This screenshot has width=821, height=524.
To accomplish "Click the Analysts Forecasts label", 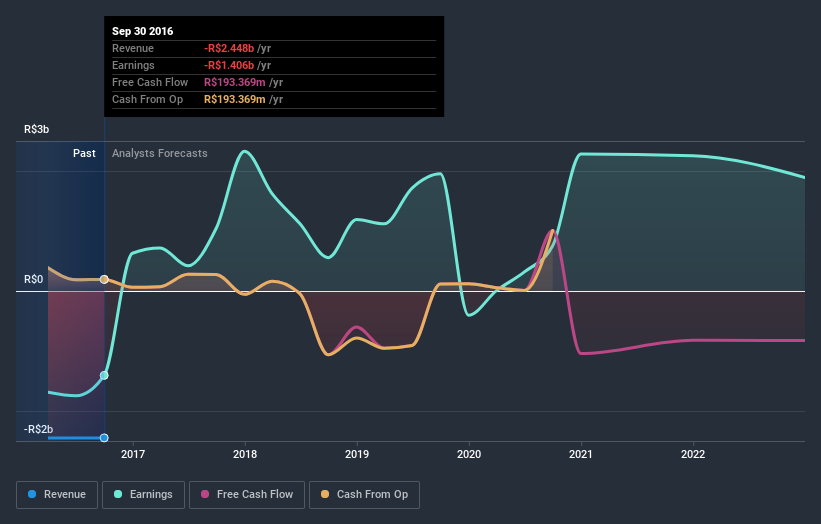I will coord(160,153).
